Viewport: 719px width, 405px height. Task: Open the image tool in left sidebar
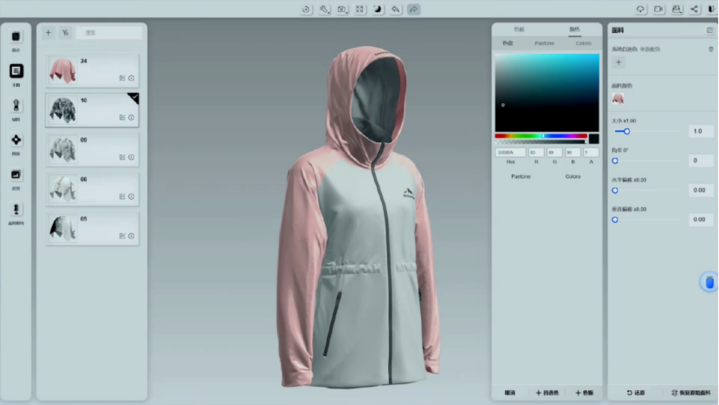click(x=16, y=175)
